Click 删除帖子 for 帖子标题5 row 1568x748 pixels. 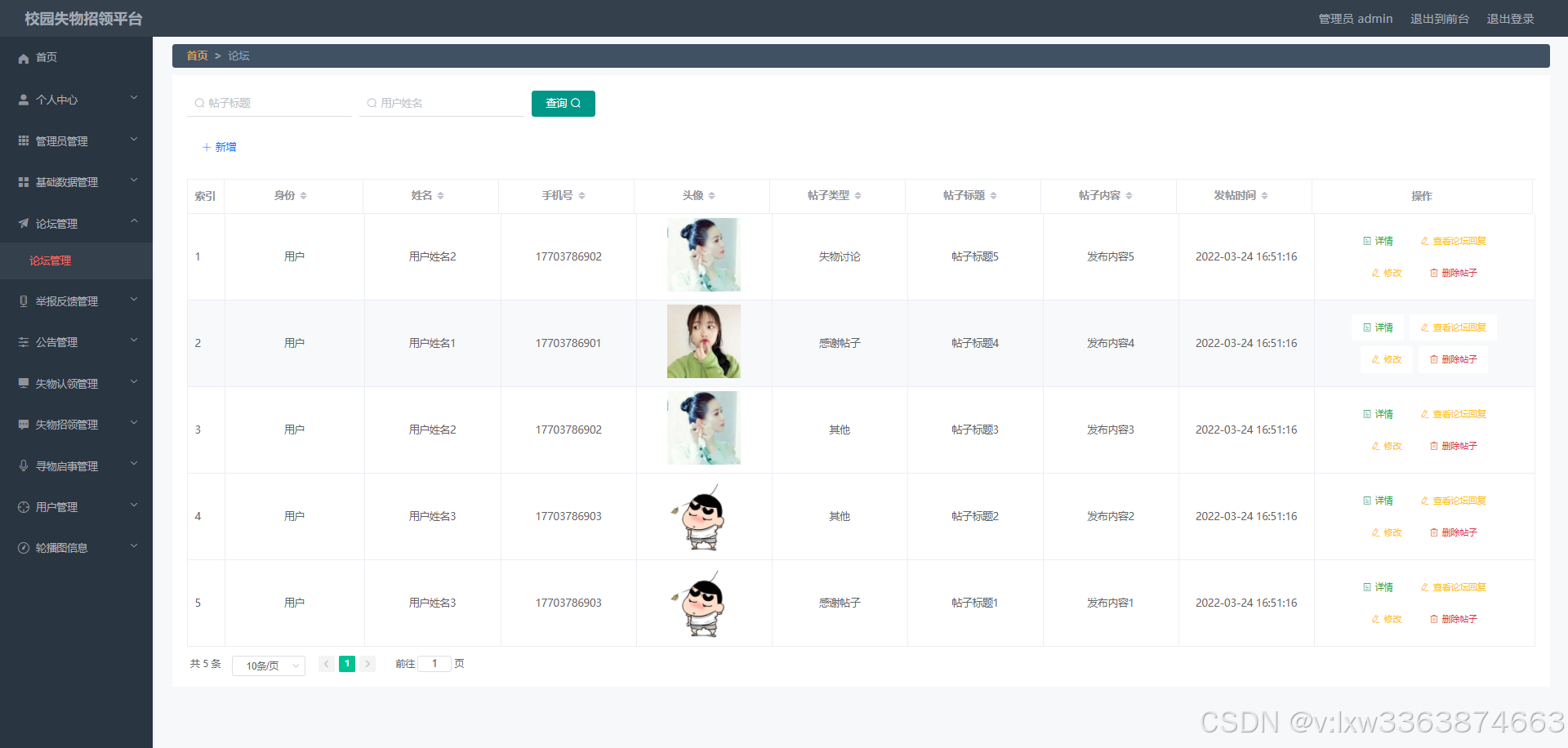pyautogui.click(x=1453, y=273)
